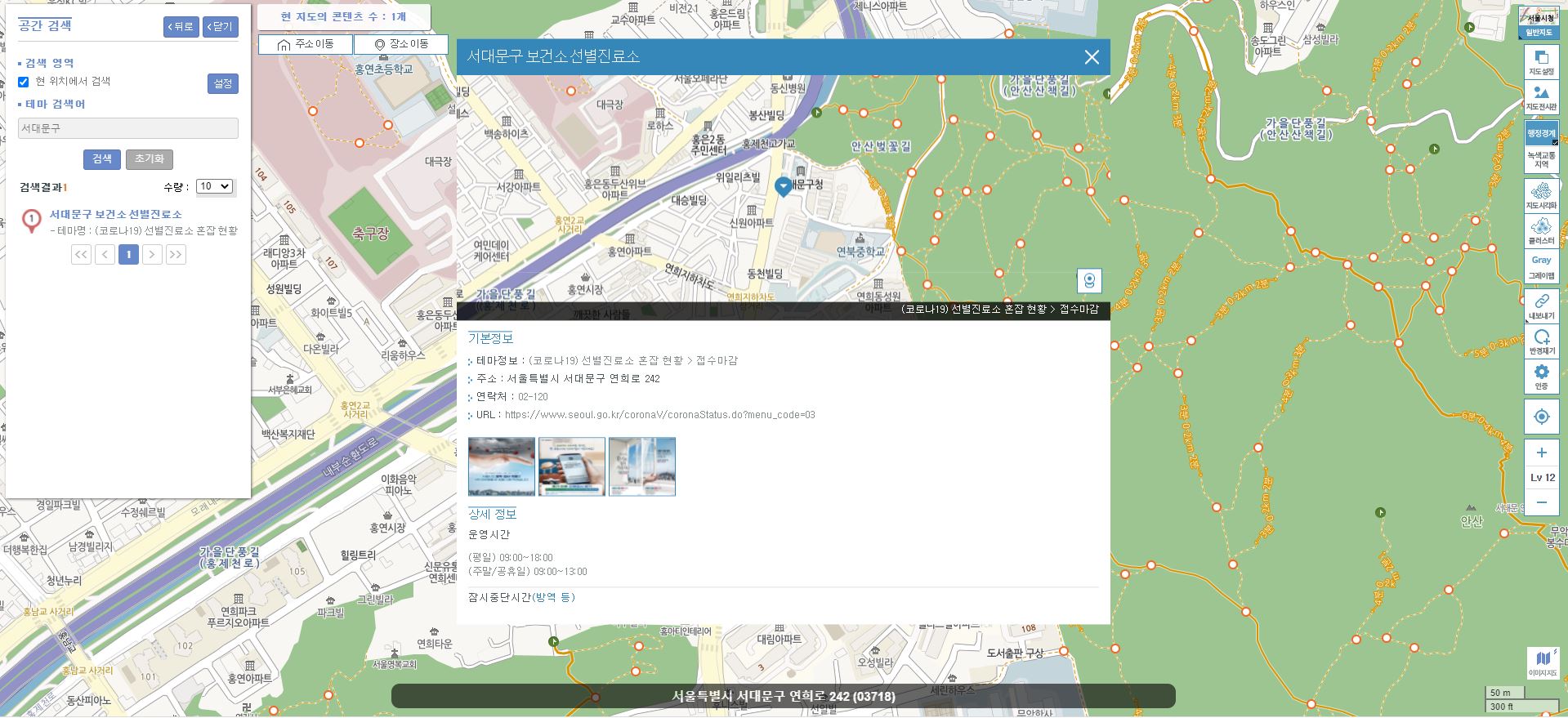The height and width of the screenshot is (718, 1568).
Task: Reset search with 초기화 button
Action: coord(149,159)
